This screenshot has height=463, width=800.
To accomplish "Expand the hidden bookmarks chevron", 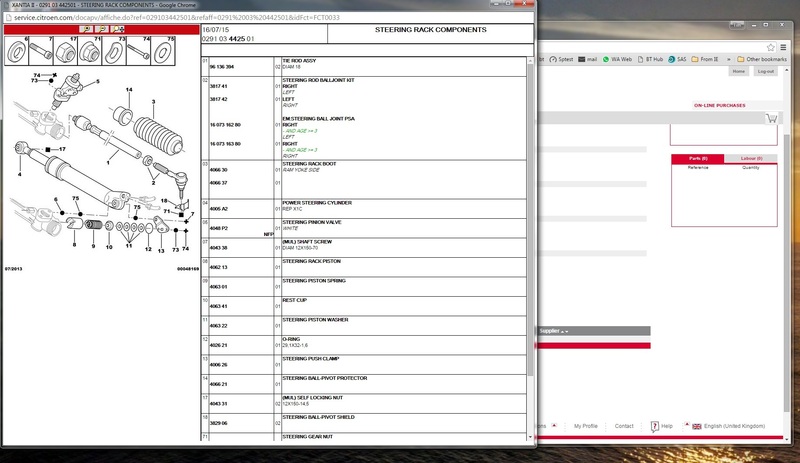I will coord(729,59).
